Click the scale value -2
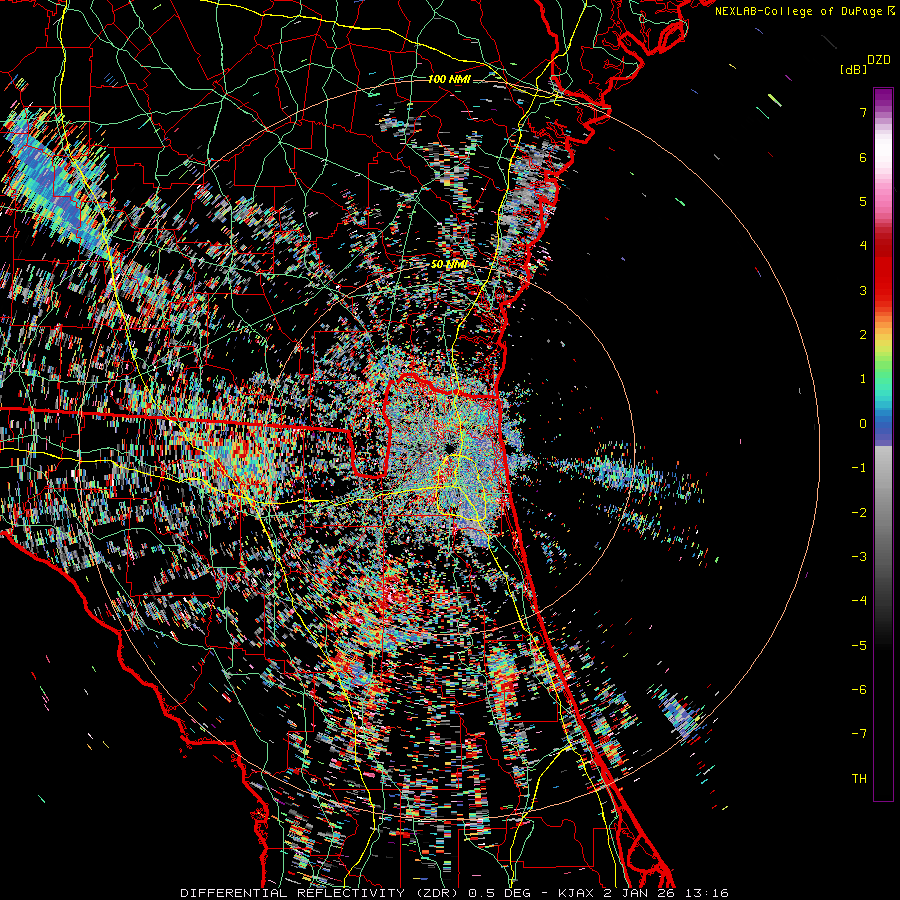The height and width of the screenshot is (900, 900). (x=859, y=513)
